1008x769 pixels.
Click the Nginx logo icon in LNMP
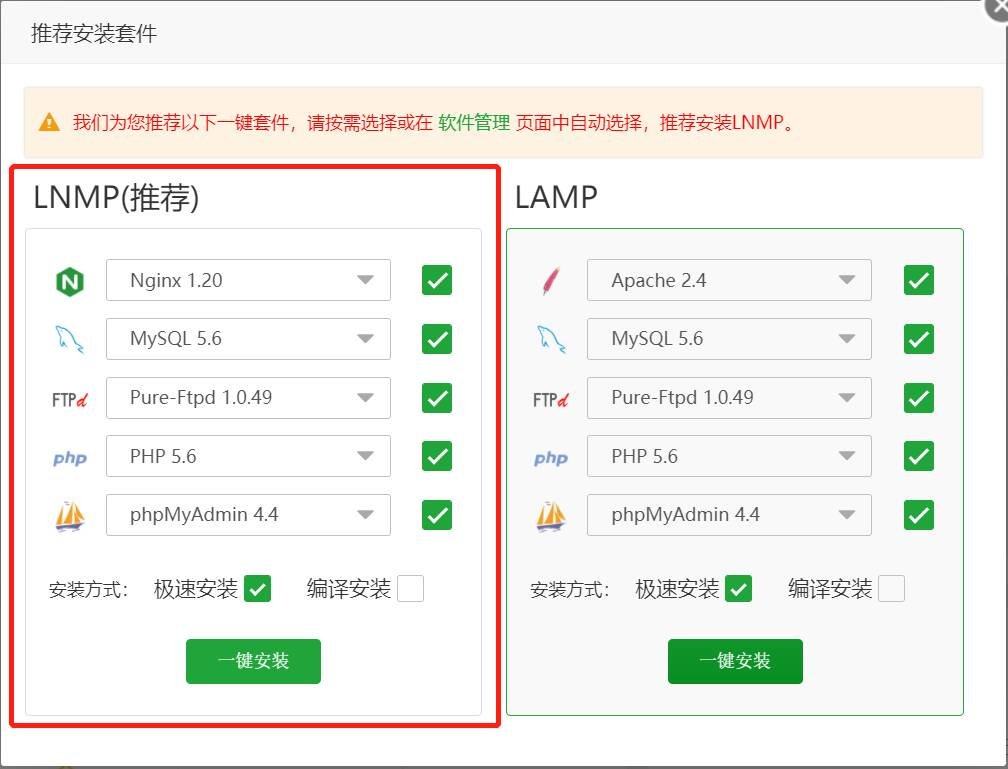click(x=70, y=281)
